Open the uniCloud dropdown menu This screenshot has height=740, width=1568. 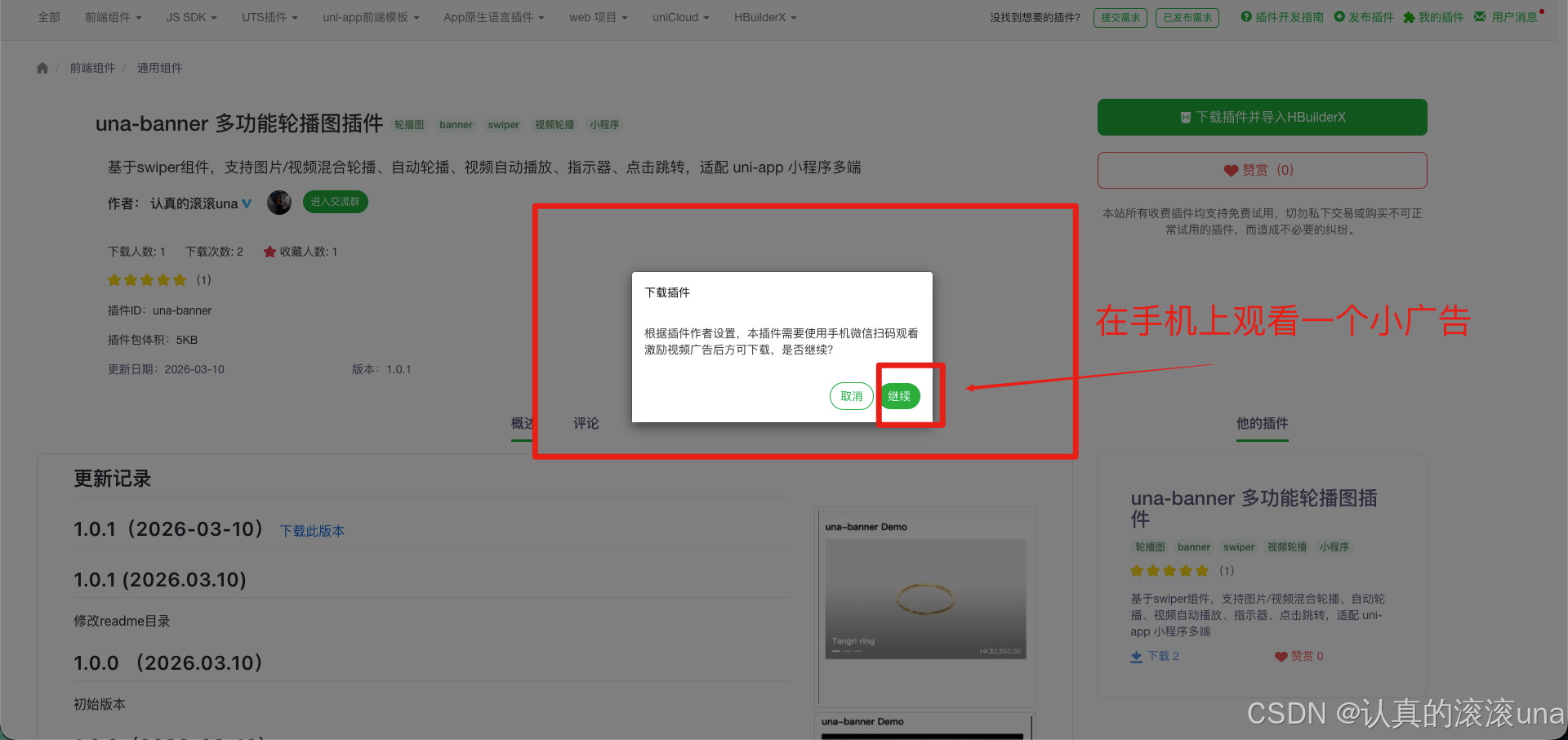[x=681, y=17]
